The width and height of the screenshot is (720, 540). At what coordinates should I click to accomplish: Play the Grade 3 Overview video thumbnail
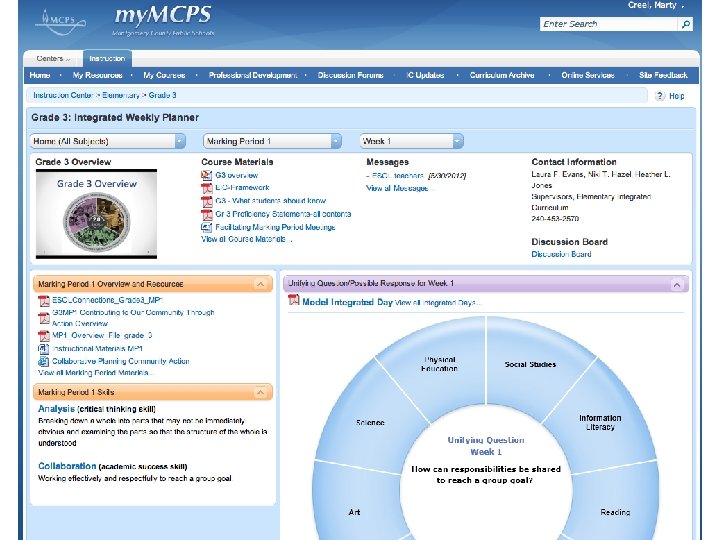point(96,214)
